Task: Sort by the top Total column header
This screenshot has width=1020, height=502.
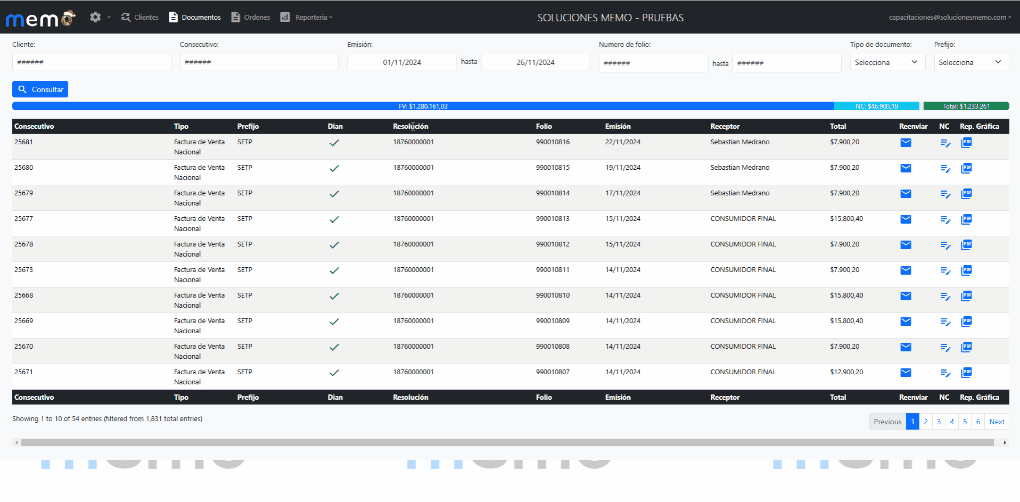Action: 838,126
